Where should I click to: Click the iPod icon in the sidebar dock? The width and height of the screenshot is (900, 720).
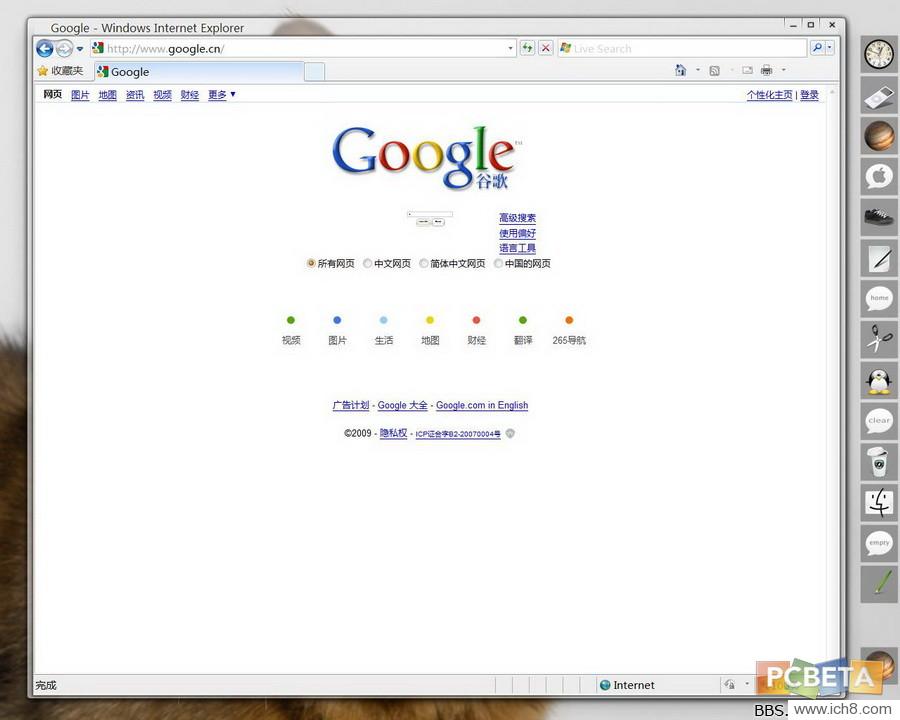tap(879, 96)
